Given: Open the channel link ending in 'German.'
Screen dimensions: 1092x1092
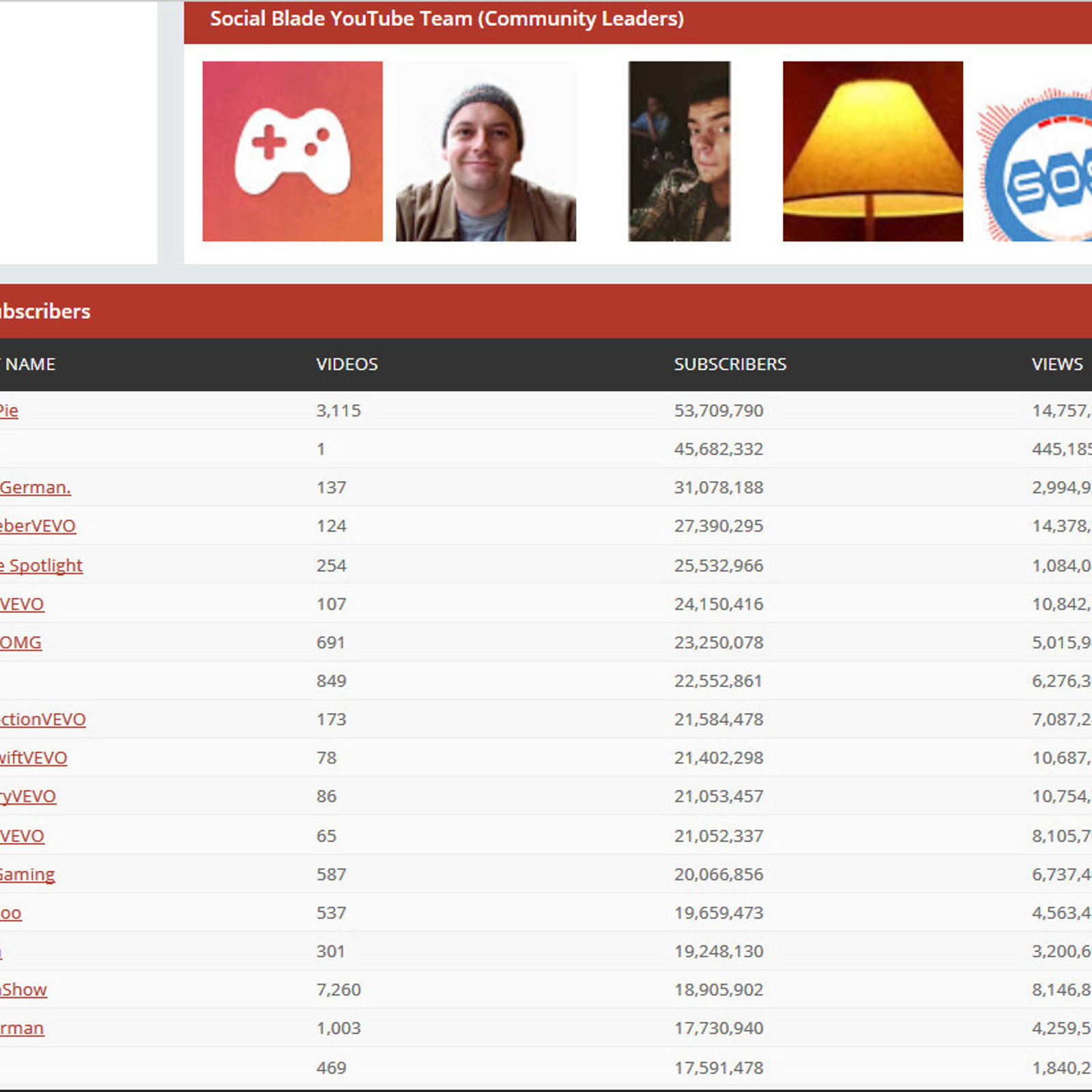Looking at the screenshot, I should tap(35, 487).
